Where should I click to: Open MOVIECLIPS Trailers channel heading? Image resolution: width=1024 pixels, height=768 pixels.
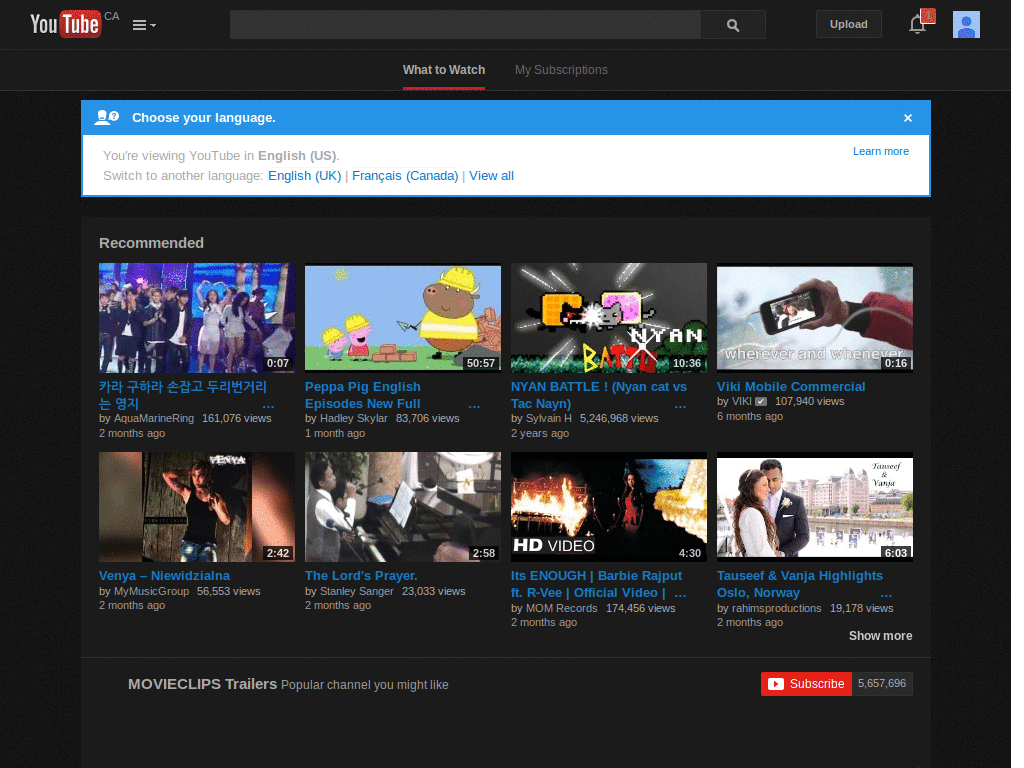[202, 684]
